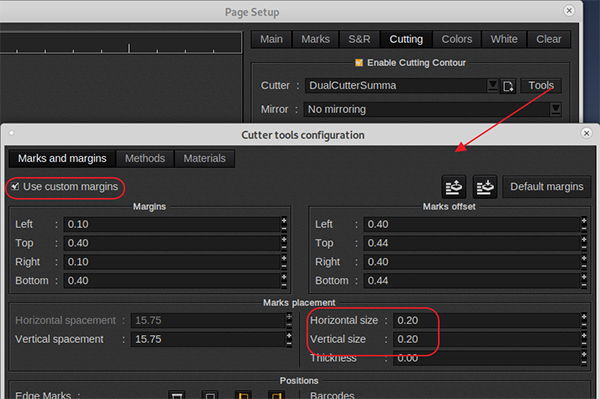
Task: Toggle the Use custom margins checkbox
Action: tap(15, 186)
